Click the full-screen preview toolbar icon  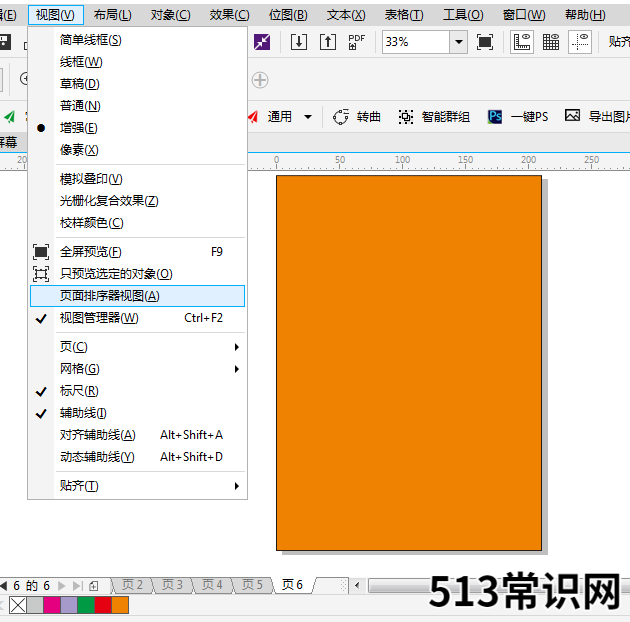click(485, 42)
